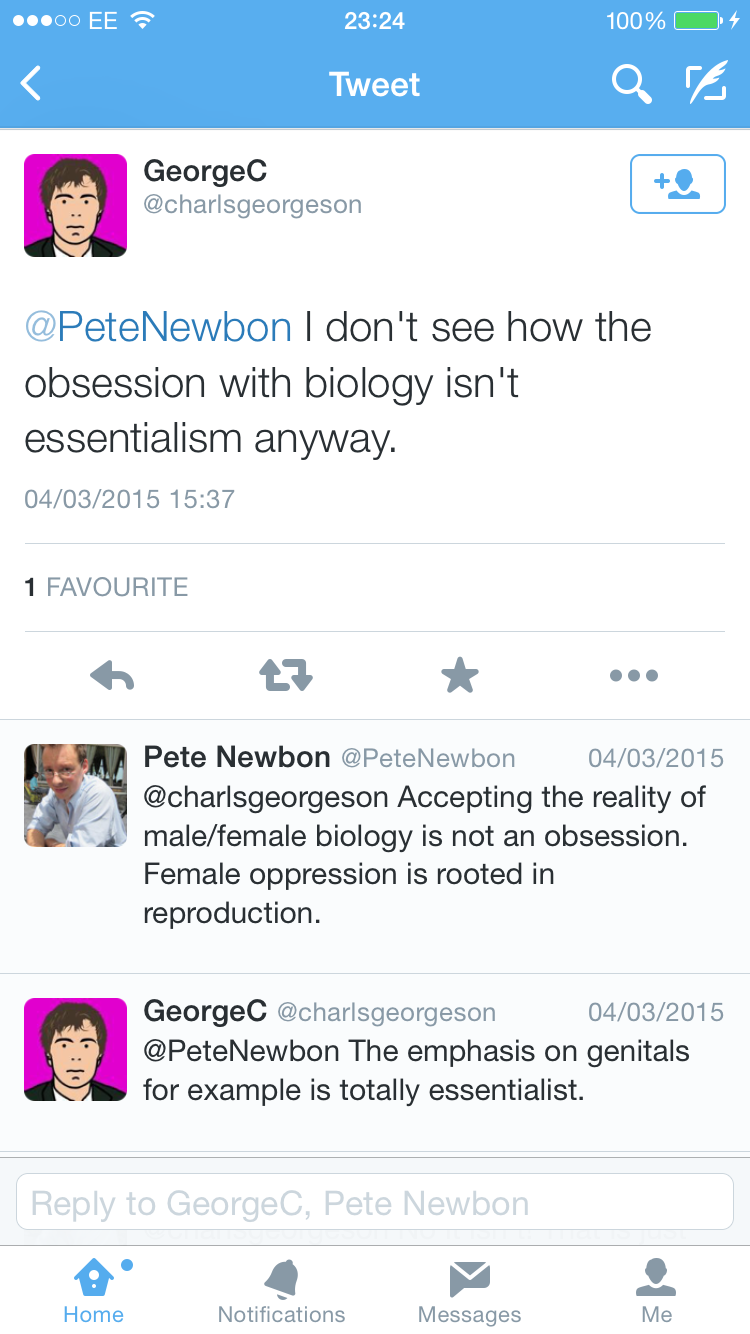Favourite the tweet with star icon
Image resolution: width=750 pixels, height=1334 pixels.
pos(460,676)
